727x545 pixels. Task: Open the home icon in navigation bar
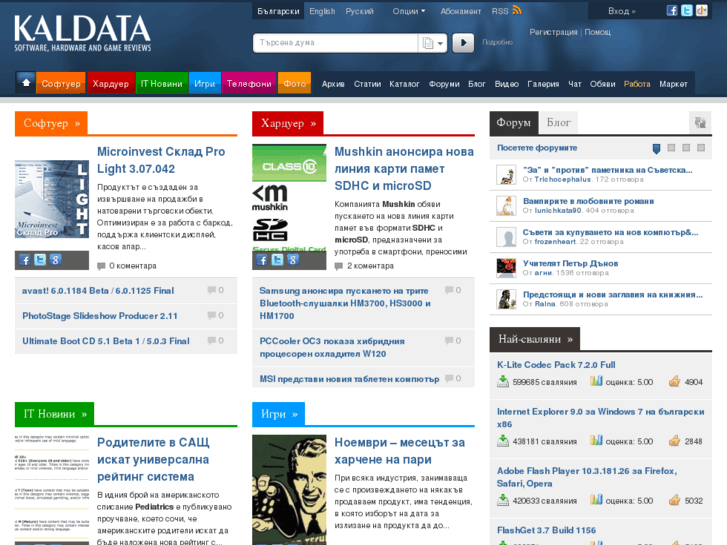(x=26, y=83)
